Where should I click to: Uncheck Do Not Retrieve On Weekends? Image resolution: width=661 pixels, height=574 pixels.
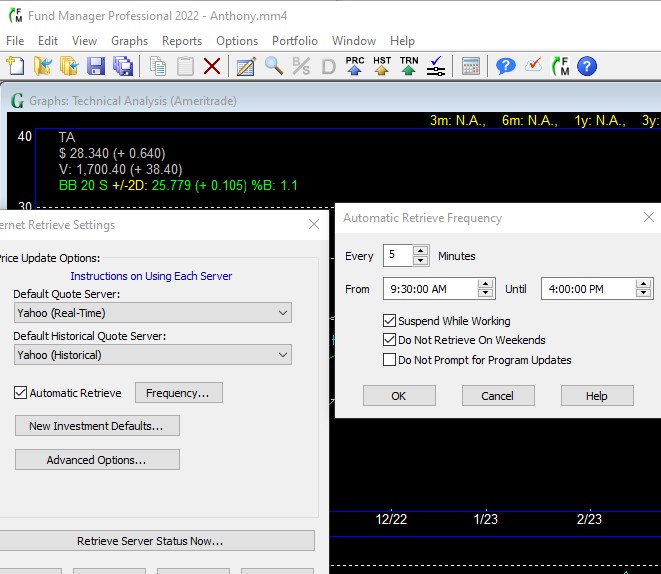pyautogui.click(x=390, y=340)
